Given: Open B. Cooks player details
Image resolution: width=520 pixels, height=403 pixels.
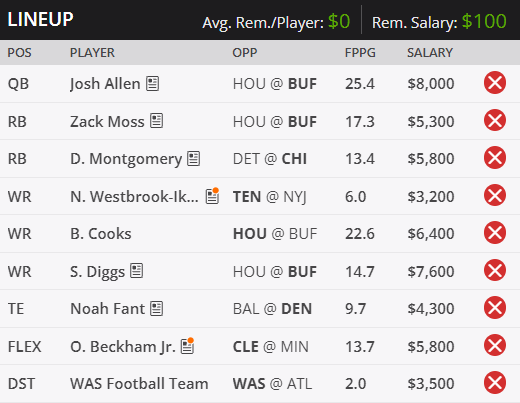Looking at the screenshot, I should tap(101, 234).
